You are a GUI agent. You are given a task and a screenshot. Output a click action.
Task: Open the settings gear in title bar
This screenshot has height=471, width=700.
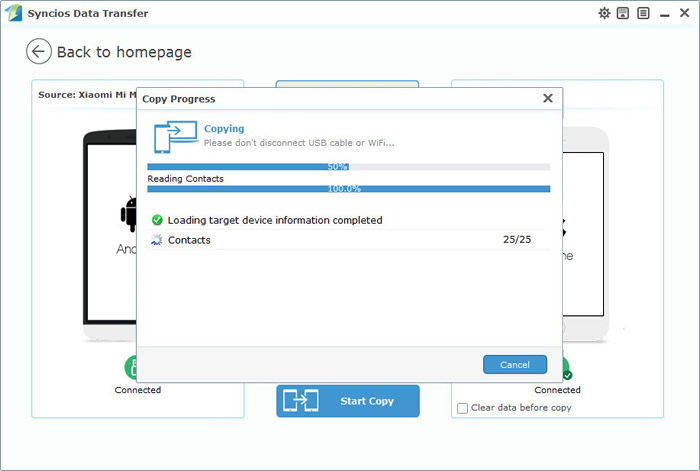[604, 13]
